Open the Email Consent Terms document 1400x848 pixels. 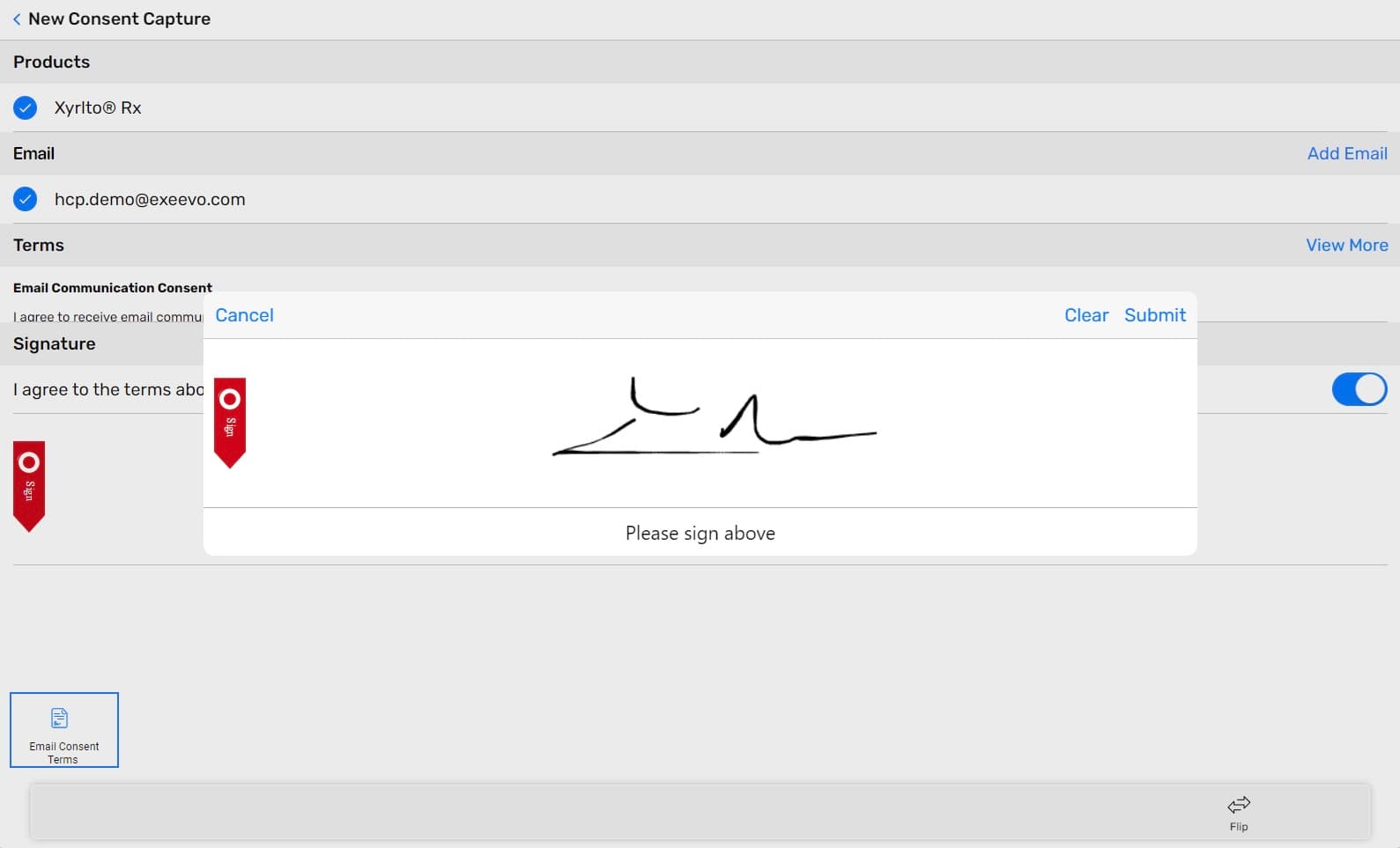64,730
